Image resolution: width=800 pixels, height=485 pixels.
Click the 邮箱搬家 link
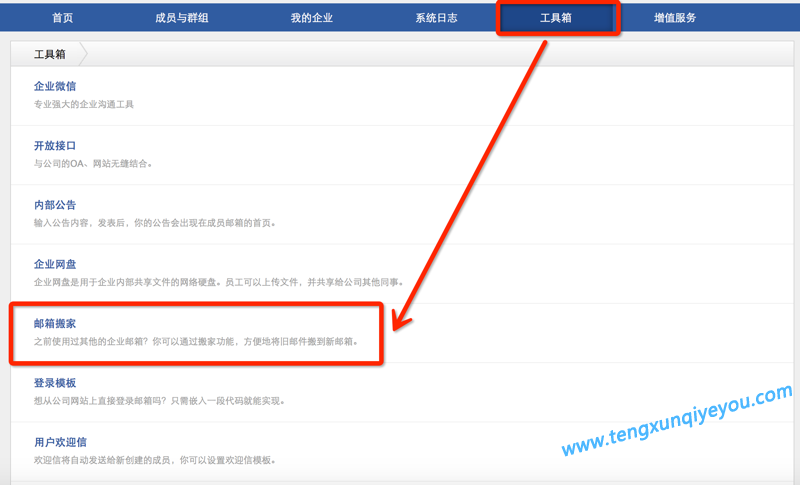pyautogui.click(x=55, y=323)
